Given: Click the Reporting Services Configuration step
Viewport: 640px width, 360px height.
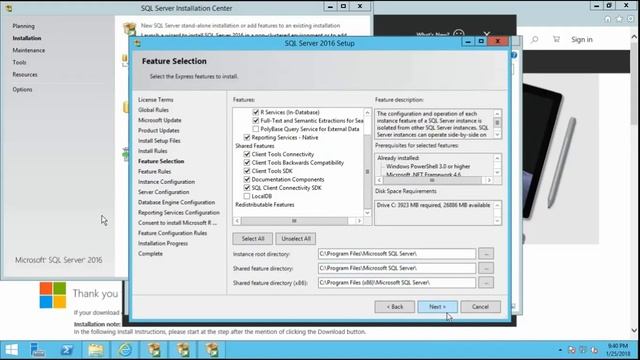Looking at the screenshot, I should click(x=179, y=213).
